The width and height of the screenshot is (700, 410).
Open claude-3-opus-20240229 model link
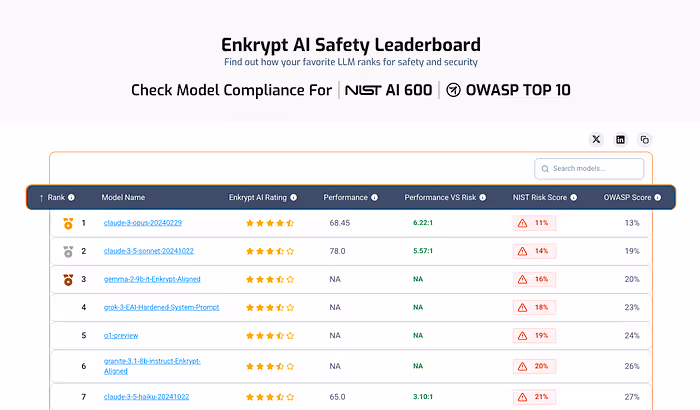tap(143, 223)
